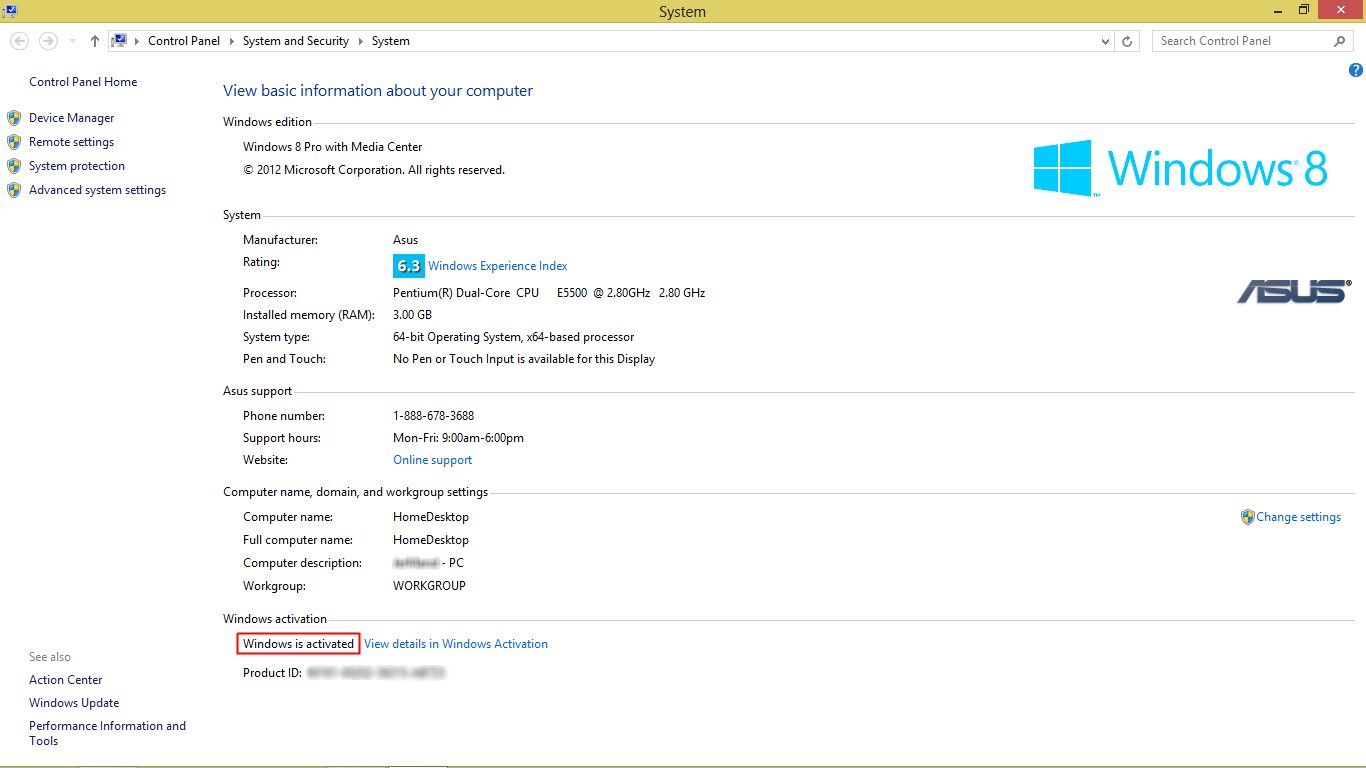Screen dimensions: 1366x768
Task: Click the 'HomeDesktop' value beside Full computer name
Action: 431,540
